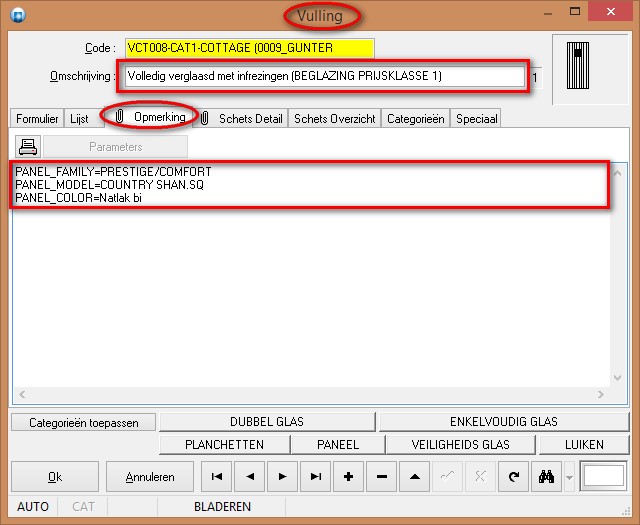This screenshot has height=525, width=640.
Task: Refresh data with the circular arrow button
Action: (513, 476)
